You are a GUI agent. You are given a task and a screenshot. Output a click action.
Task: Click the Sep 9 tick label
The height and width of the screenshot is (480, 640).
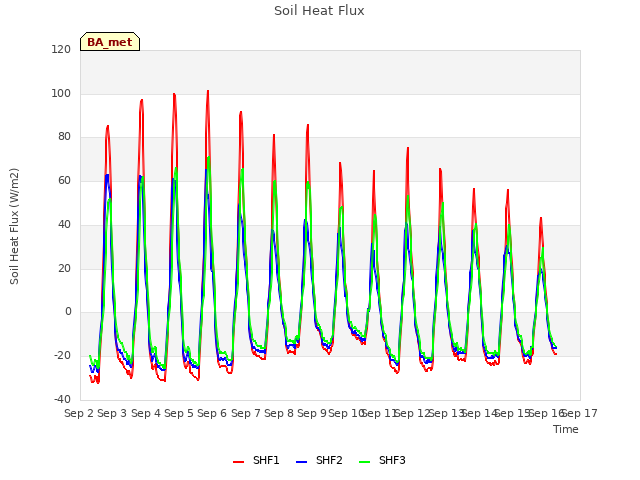312,413
